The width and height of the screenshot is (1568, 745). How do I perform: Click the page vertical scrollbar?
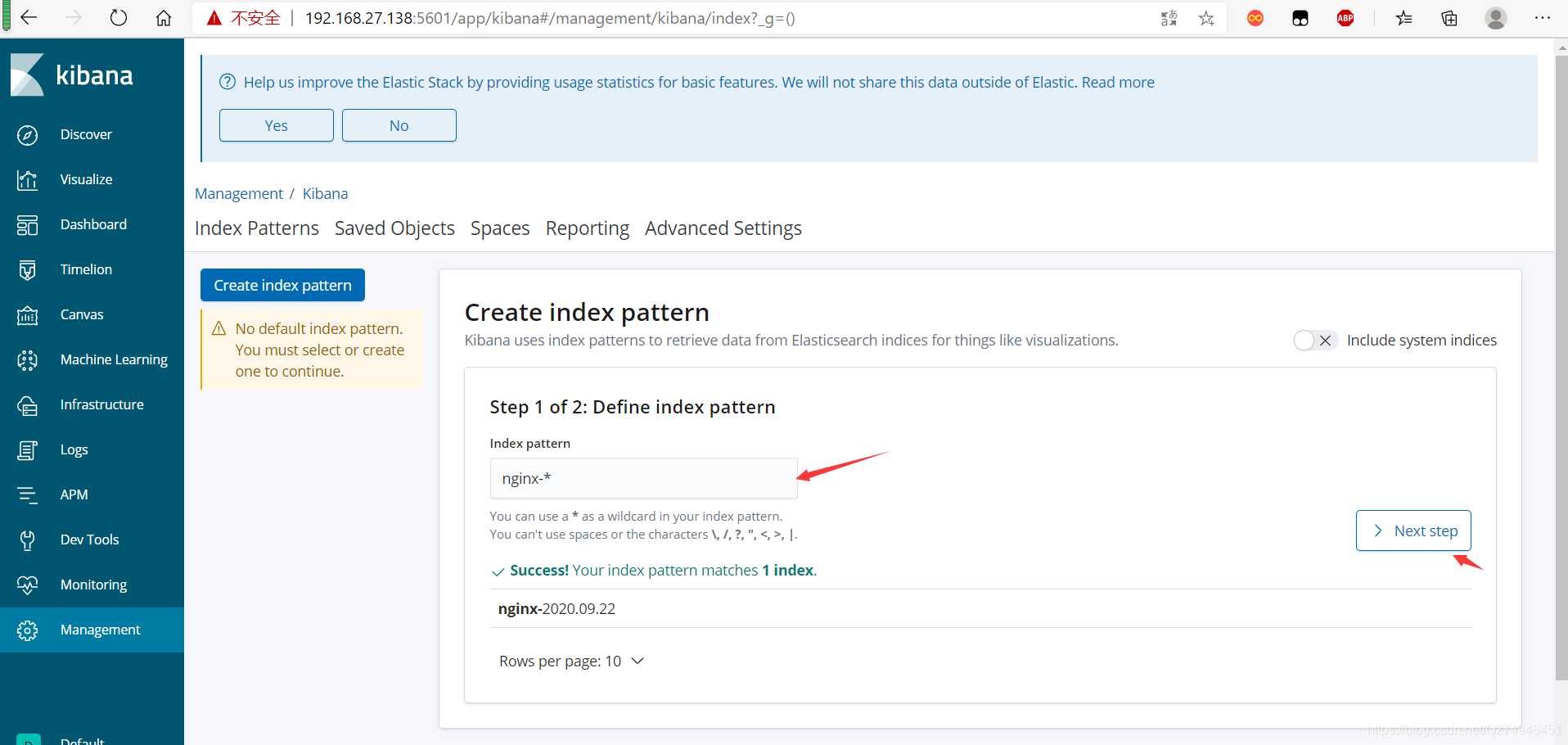pos(1561,367)
